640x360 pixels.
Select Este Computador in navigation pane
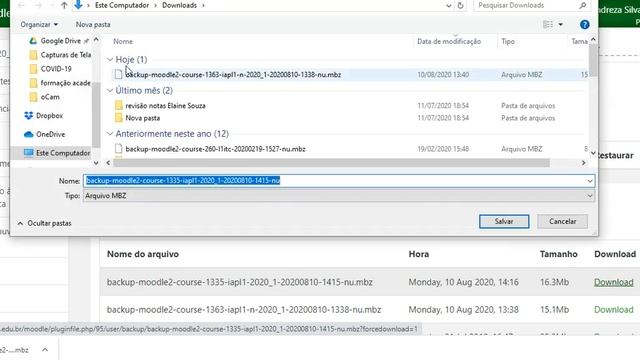pyautogui.click(x=63, y=153)
